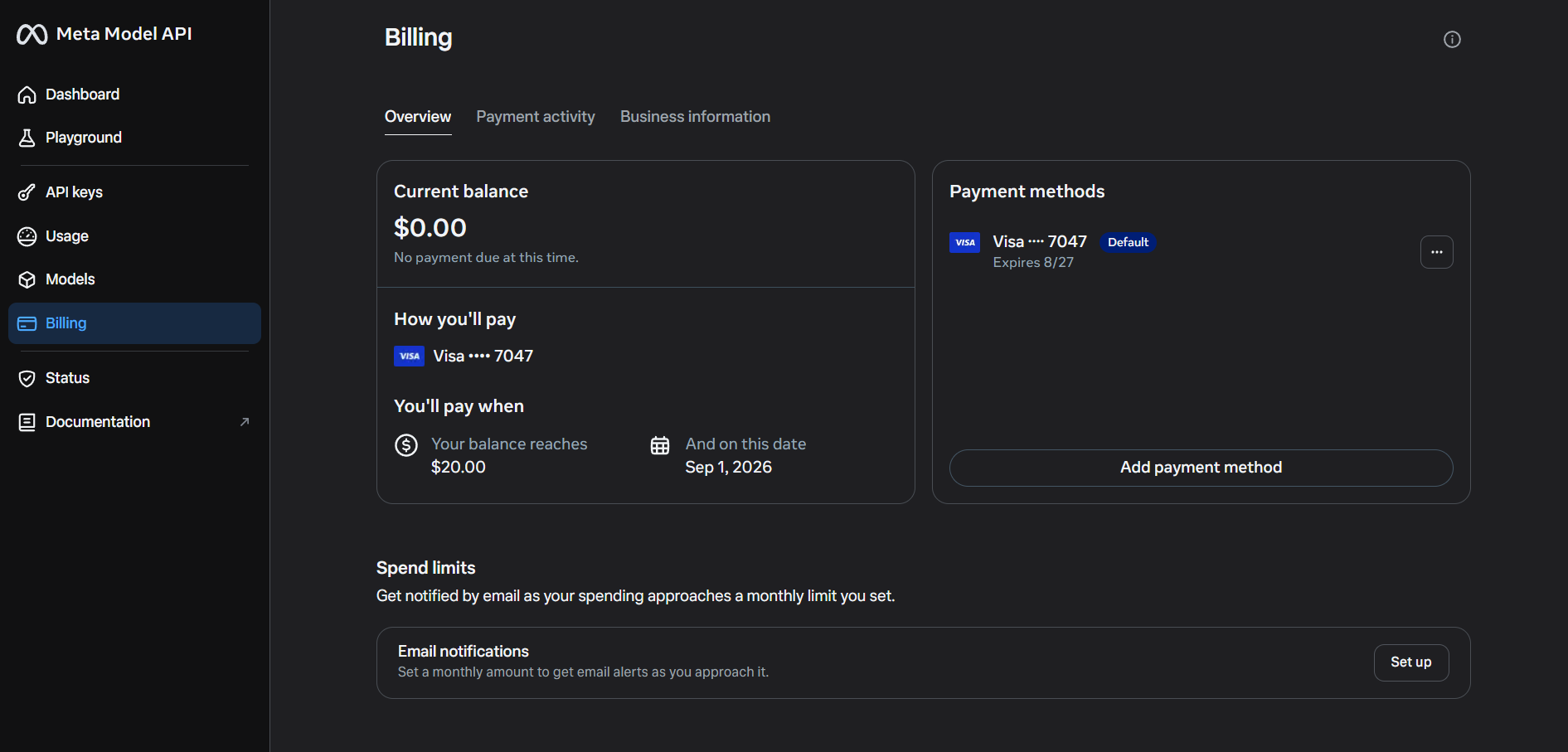Click Set up for email notifications

coord(1410,662)
